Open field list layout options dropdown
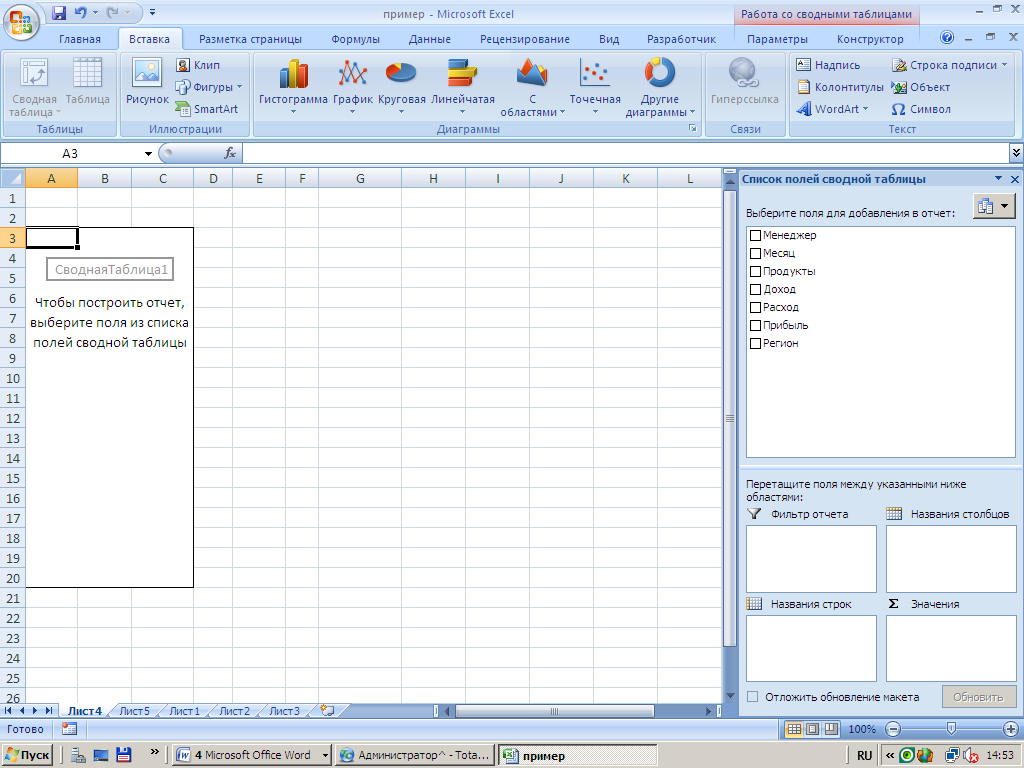This screenshot has width=1024, height=768. (x=994, y=206)
